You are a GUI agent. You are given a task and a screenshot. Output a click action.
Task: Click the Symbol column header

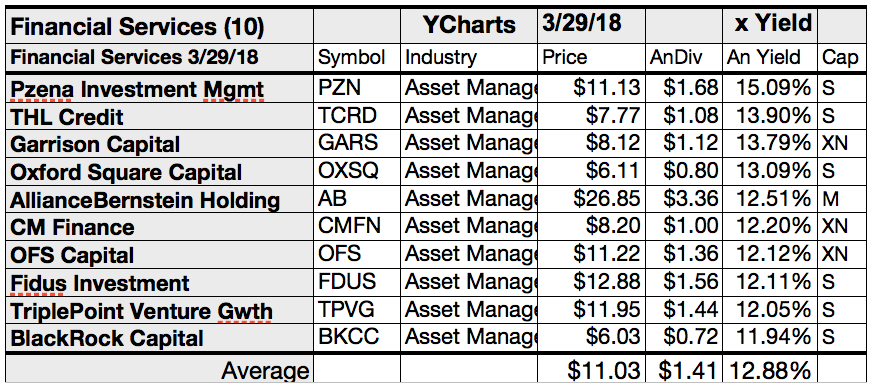[357, 57]
